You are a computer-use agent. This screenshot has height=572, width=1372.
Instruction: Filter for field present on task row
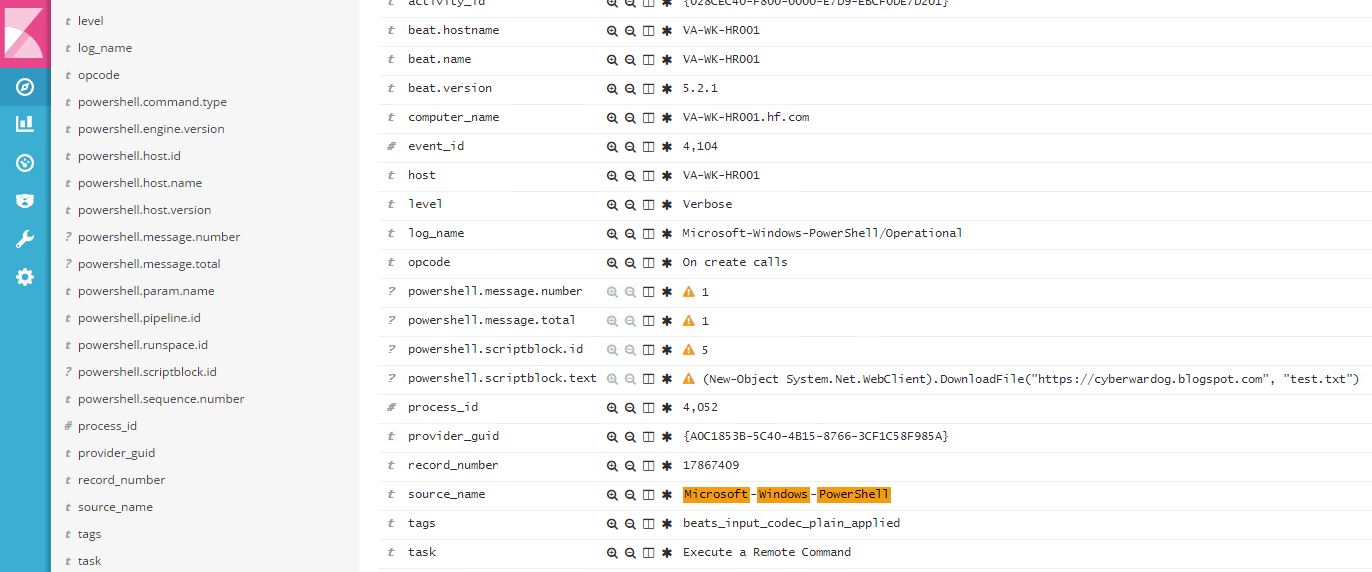[x=667, y=552]
